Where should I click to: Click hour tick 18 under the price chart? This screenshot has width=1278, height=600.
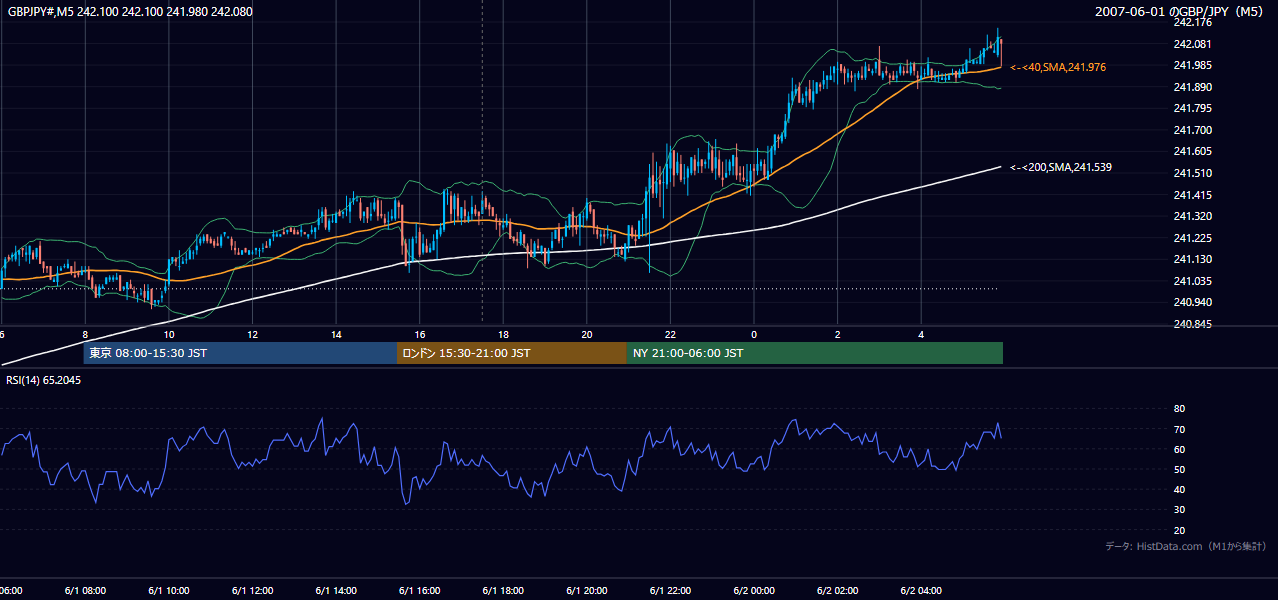click(x=503, y=335)
